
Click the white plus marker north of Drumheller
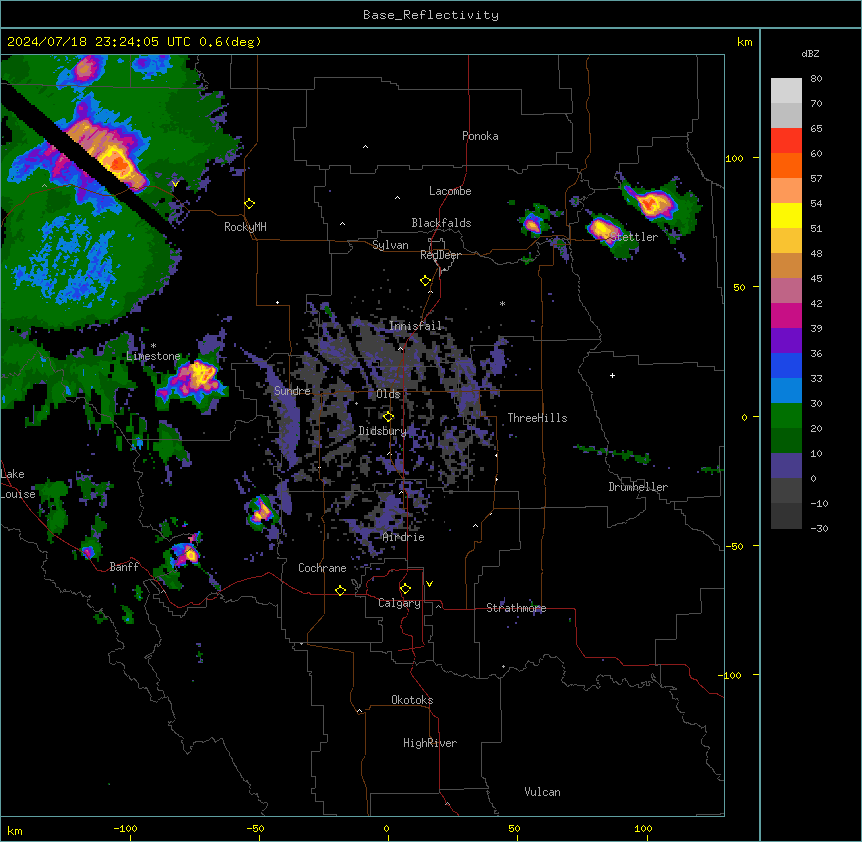pyautogui.click(x=612, y=375)
